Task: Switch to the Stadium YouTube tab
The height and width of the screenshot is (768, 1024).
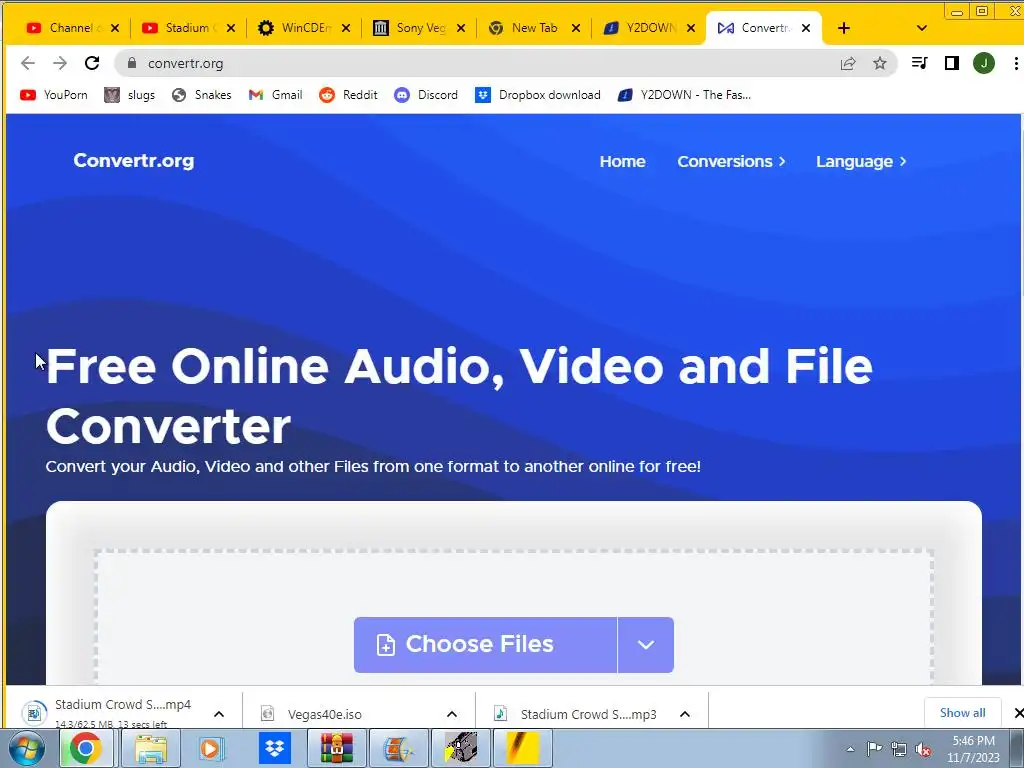Action: pos(186,28)
